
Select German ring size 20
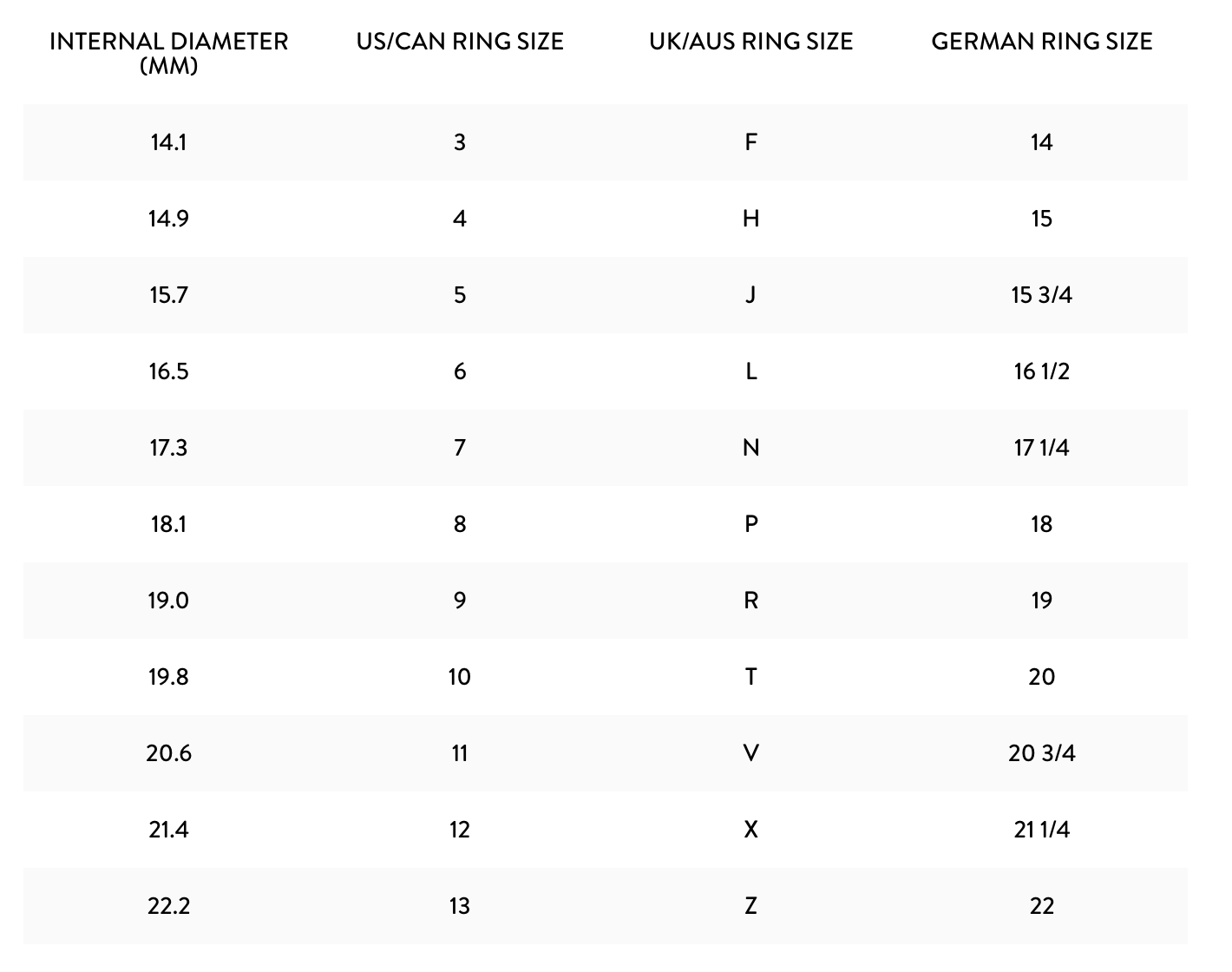tap(1041, 677)
